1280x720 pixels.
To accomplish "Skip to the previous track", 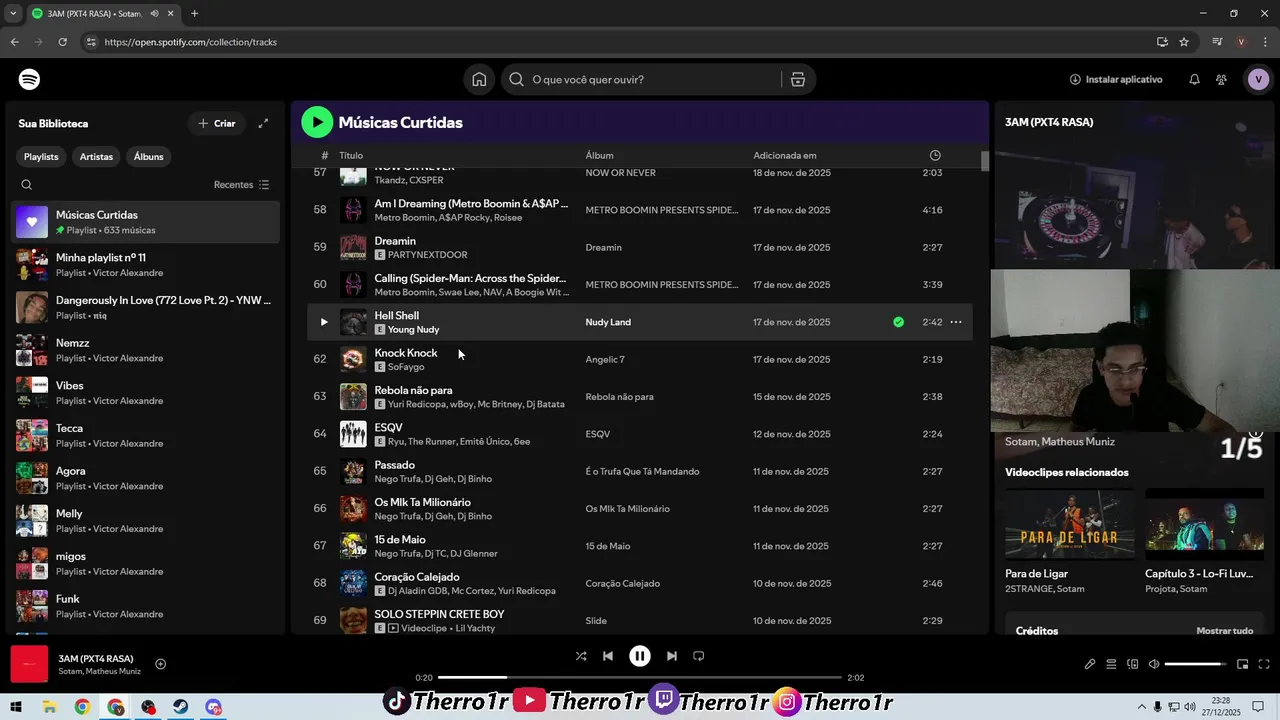I will click(x=608, y=656).
